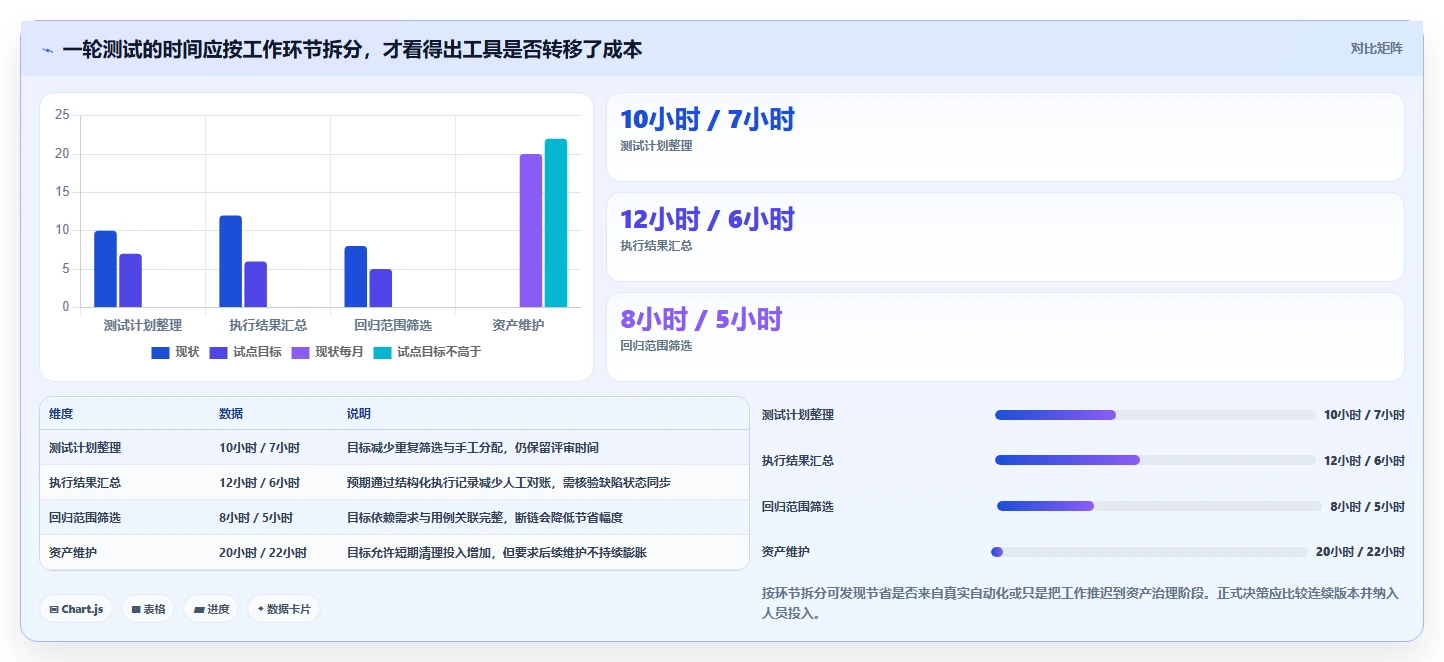The width and height of the screenshot is (1444, 662).
Task: Click the 资产维护 axis label in chart
Action: tap(518, 325)
